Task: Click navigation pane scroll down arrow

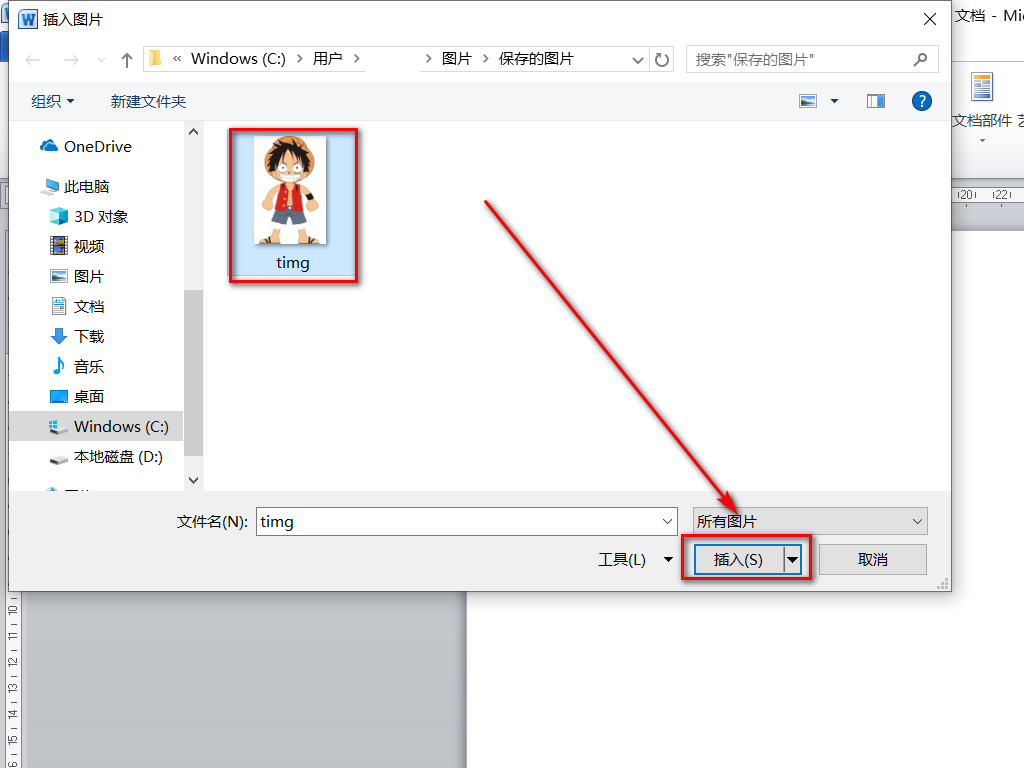Action: [193, 480]
